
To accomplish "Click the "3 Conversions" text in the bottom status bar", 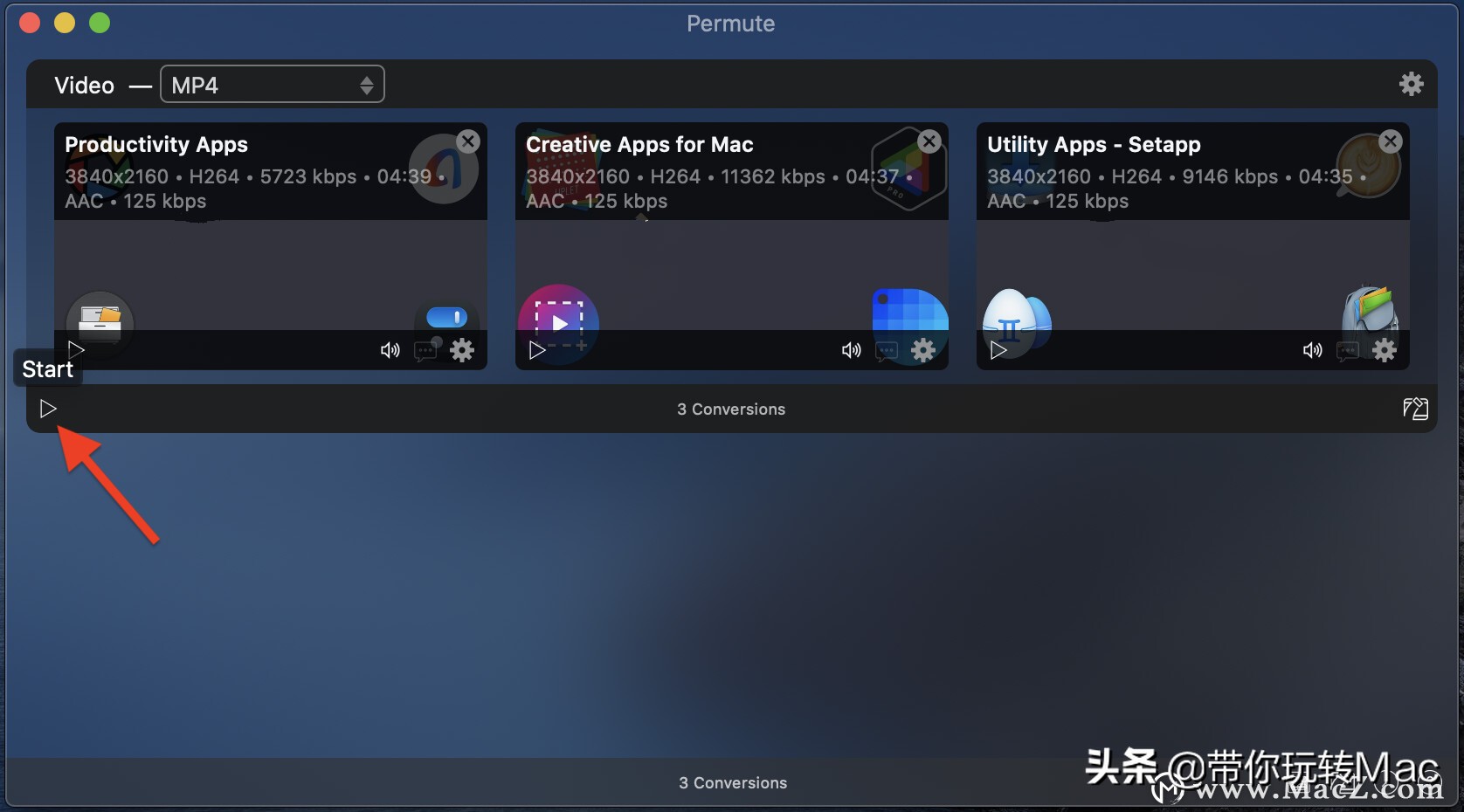I will [x=733, y=783].
